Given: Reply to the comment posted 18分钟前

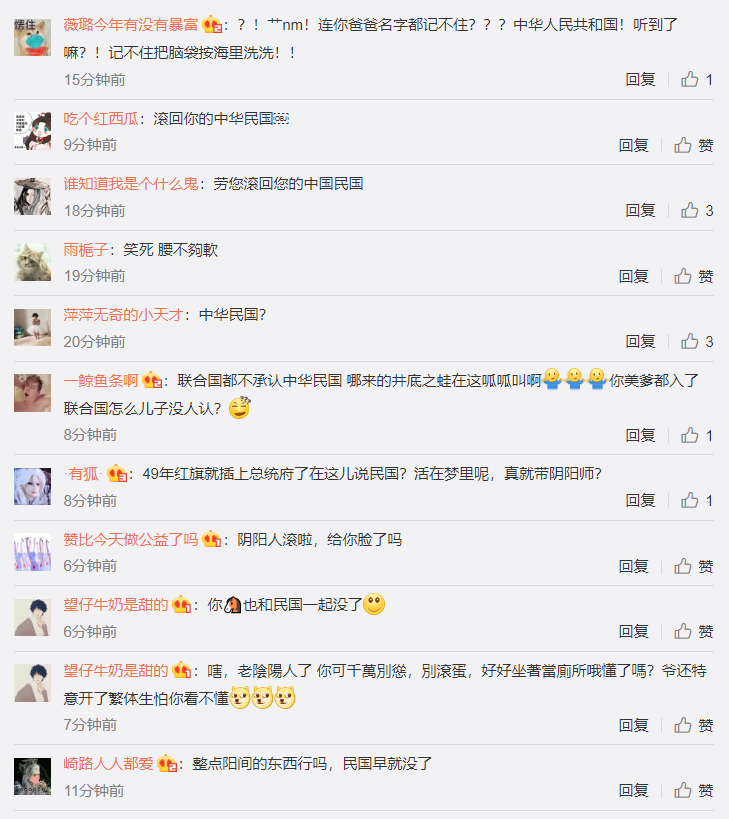Looking at the screenshot, I should [x=640, y=210].
